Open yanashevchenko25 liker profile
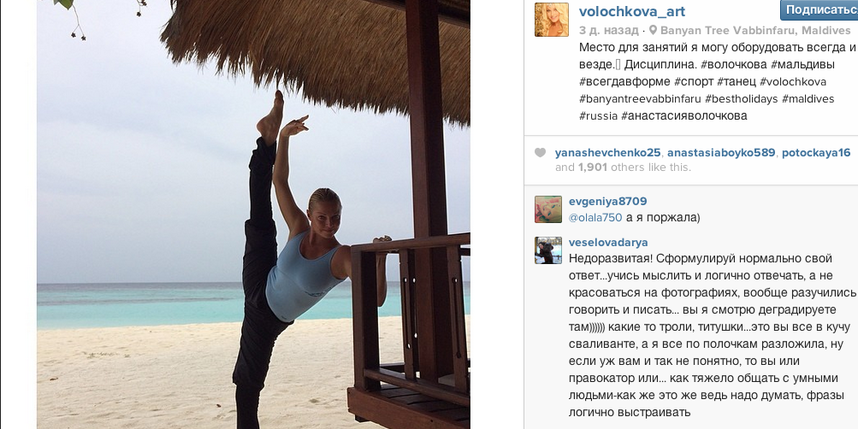This screenshot has height=429, width=858. coord(607,153)
